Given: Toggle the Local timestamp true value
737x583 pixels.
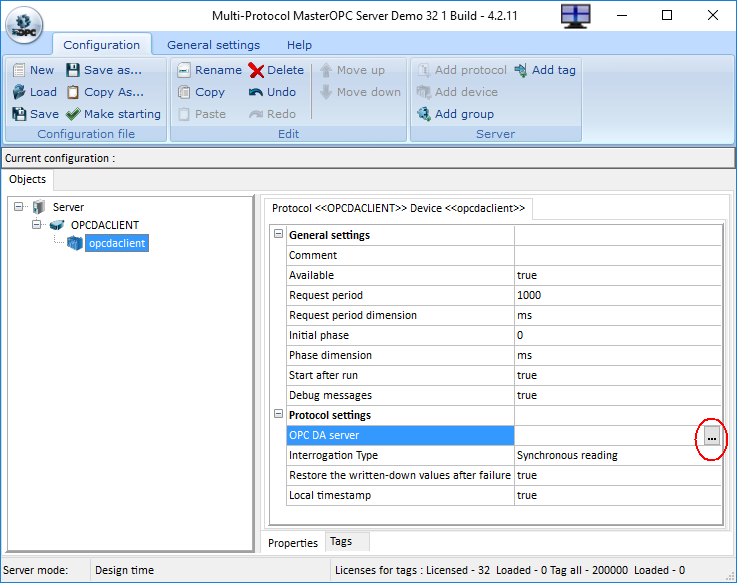Looking at the screenshot, I should 618,496.
